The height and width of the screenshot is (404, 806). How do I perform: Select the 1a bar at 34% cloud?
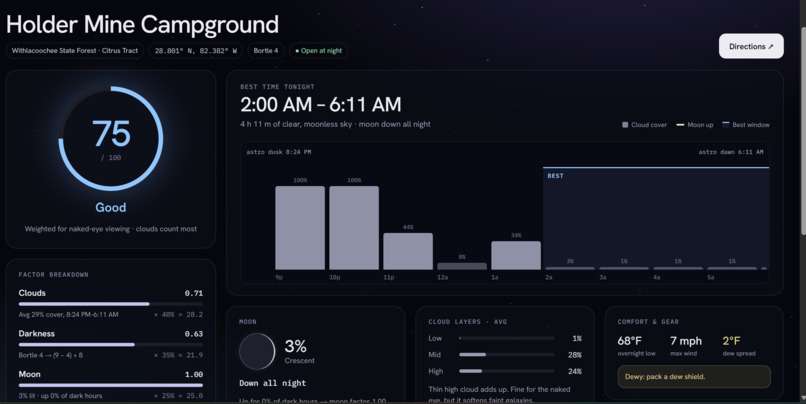pos(516,255)
